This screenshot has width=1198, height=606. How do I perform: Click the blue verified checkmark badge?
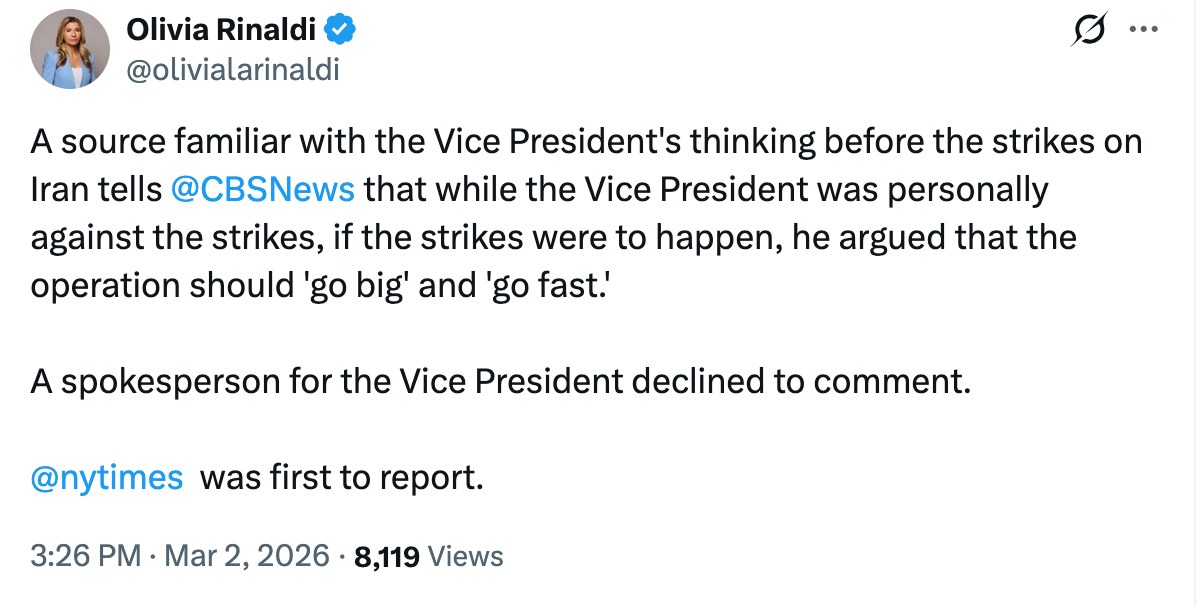tap(341, 31)
